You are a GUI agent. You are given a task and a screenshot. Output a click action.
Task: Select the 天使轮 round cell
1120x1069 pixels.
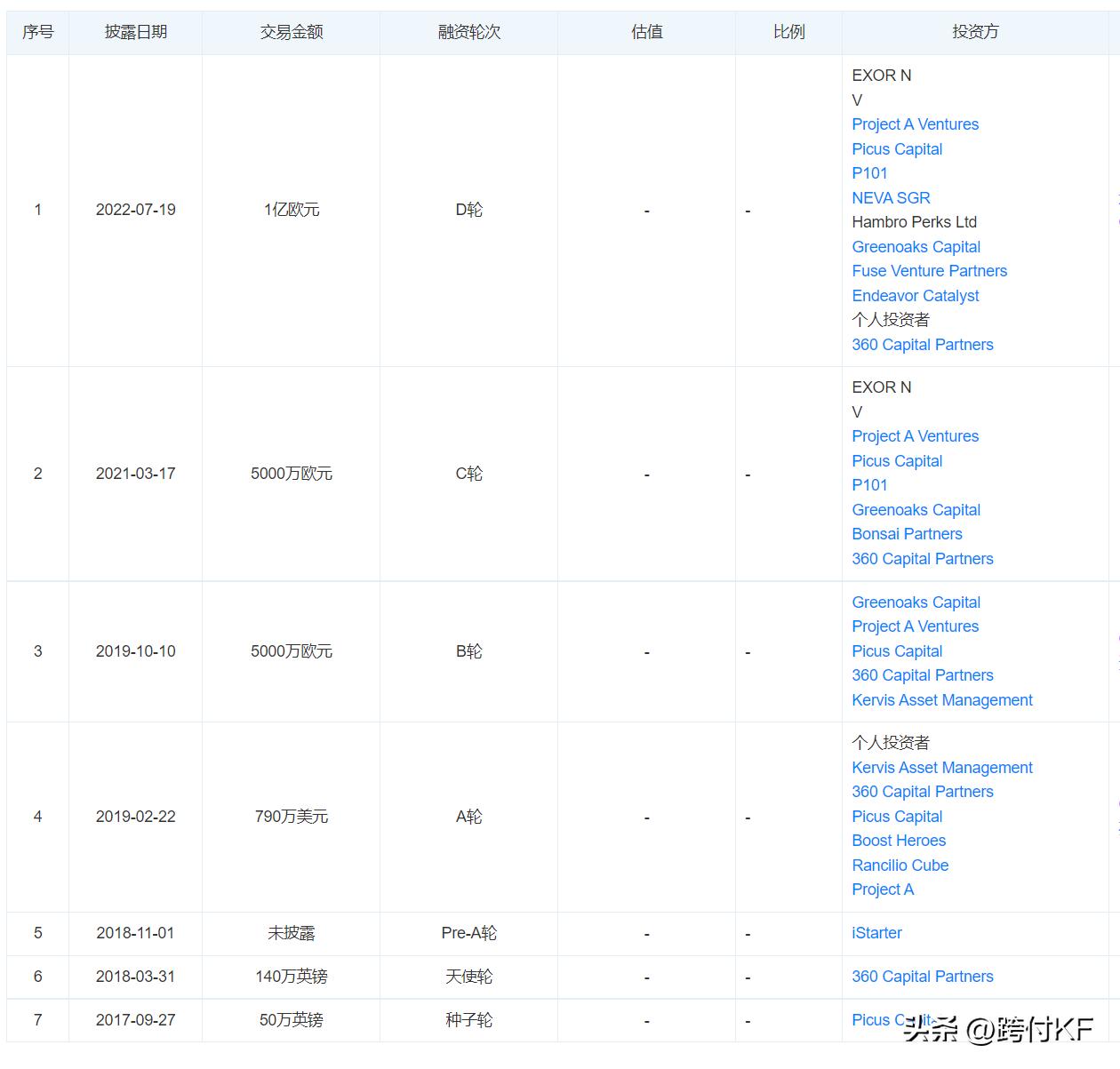[468, 977]
